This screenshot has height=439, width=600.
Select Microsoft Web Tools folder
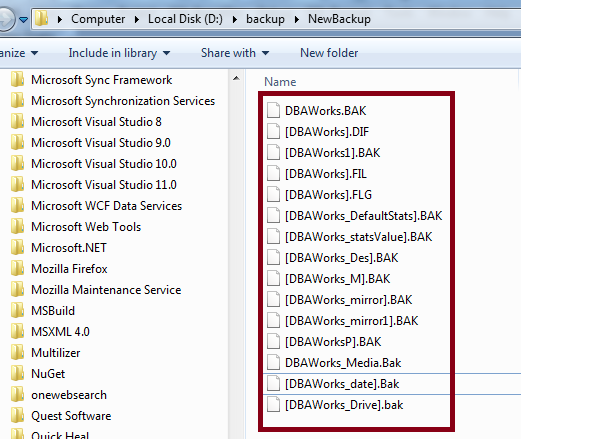click(x=86, y=227)
